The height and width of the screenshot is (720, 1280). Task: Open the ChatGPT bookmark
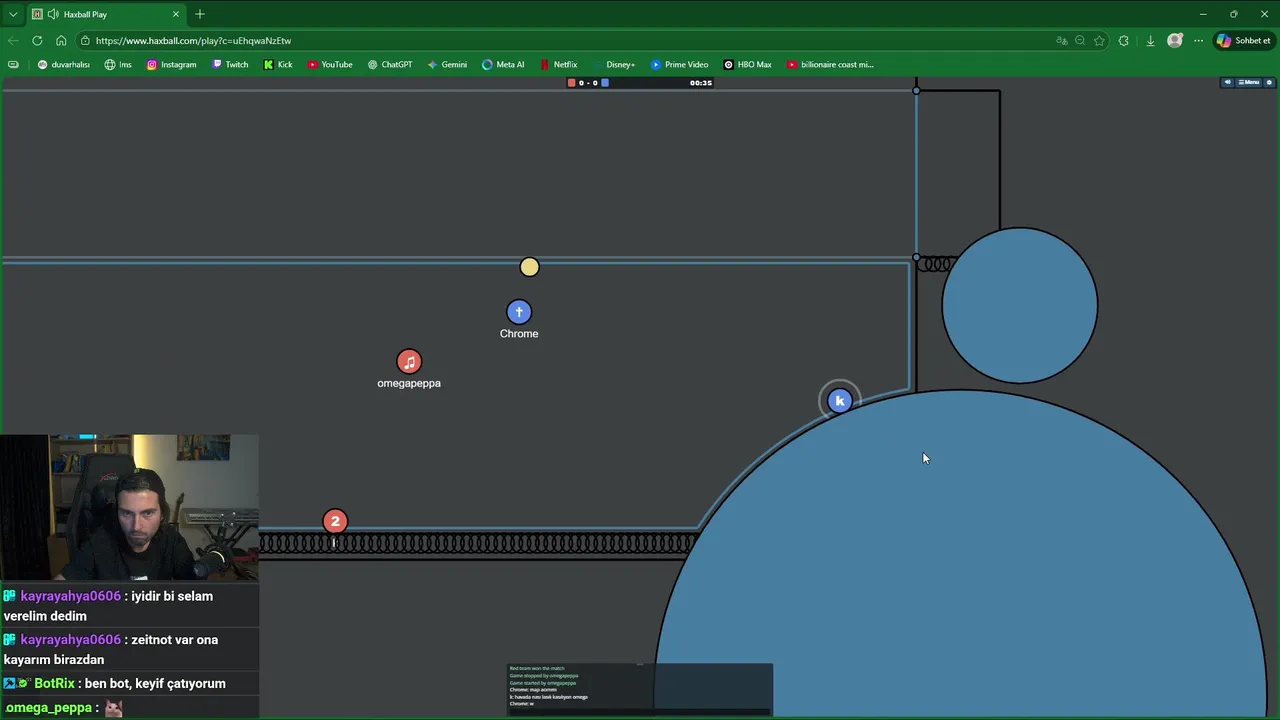390,64
